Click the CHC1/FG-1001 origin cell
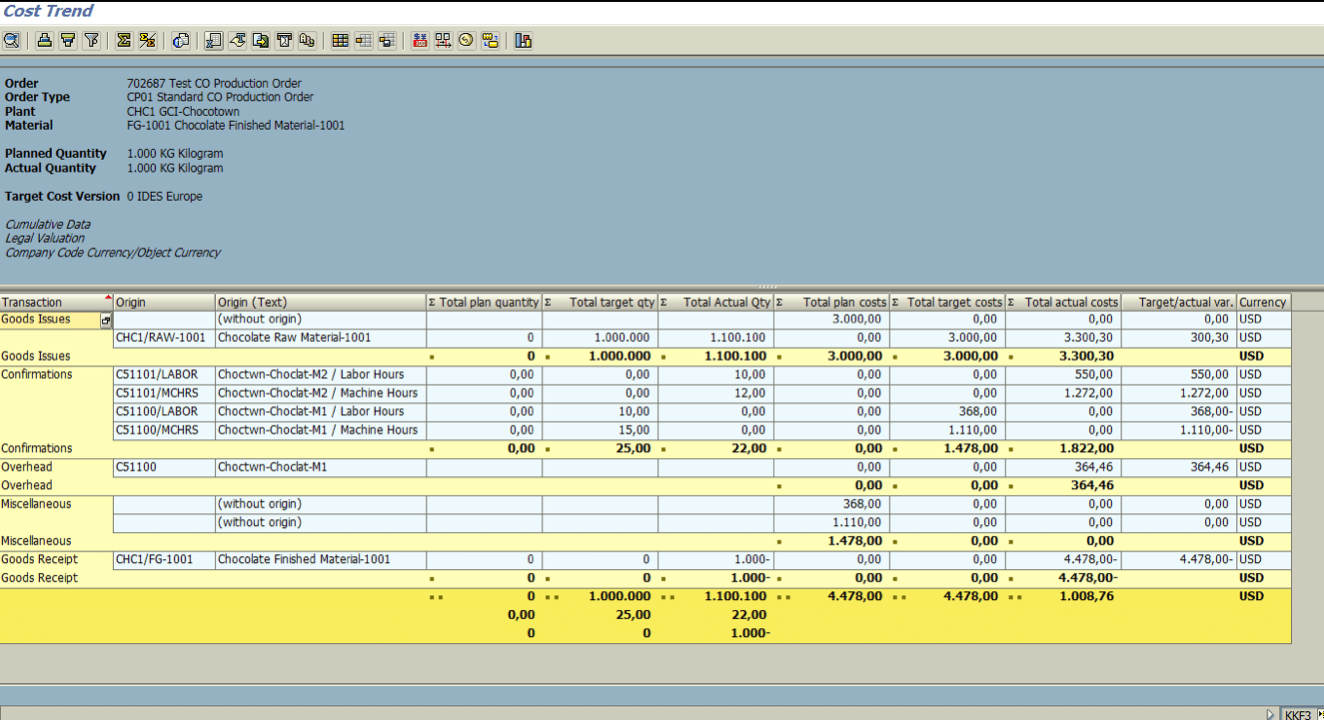This screenshot has width=1324, height=720. tap(165, 560)
